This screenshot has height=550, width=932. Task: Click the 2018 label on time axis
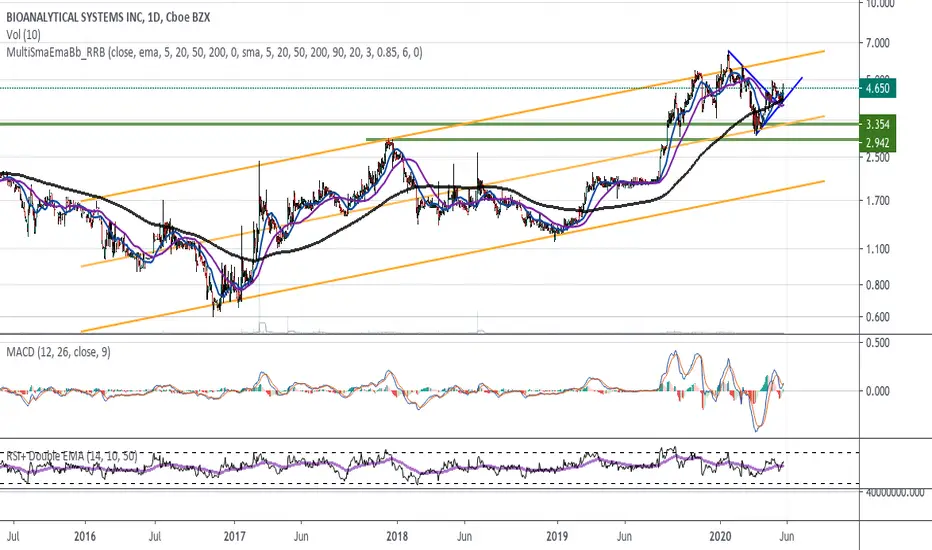tap(397, 536)
